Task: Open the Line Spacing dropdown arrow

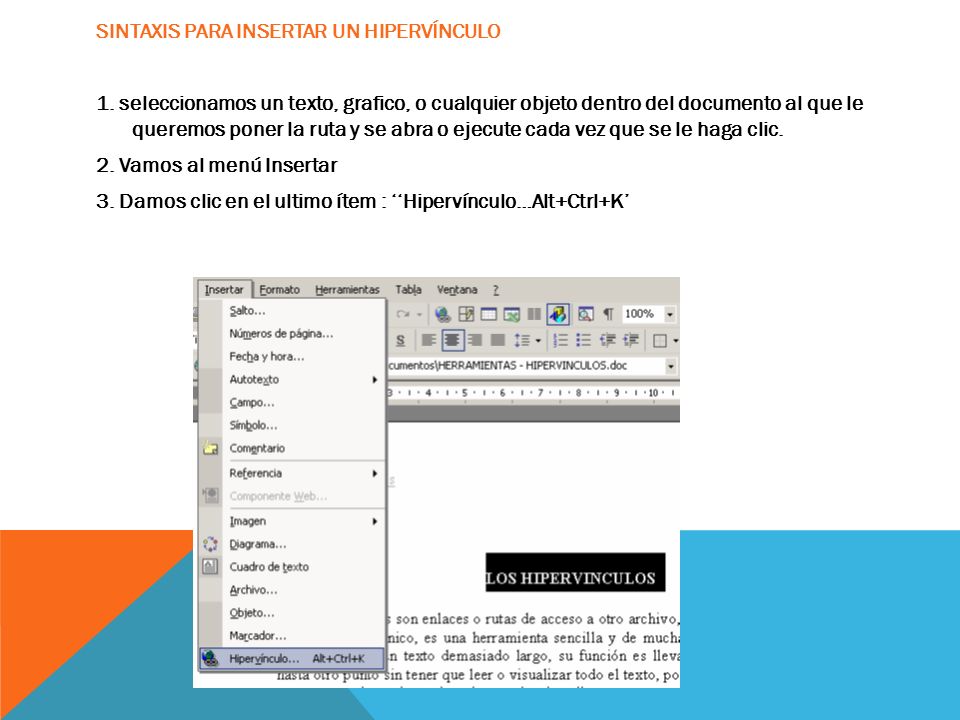Action: [538, 341]
